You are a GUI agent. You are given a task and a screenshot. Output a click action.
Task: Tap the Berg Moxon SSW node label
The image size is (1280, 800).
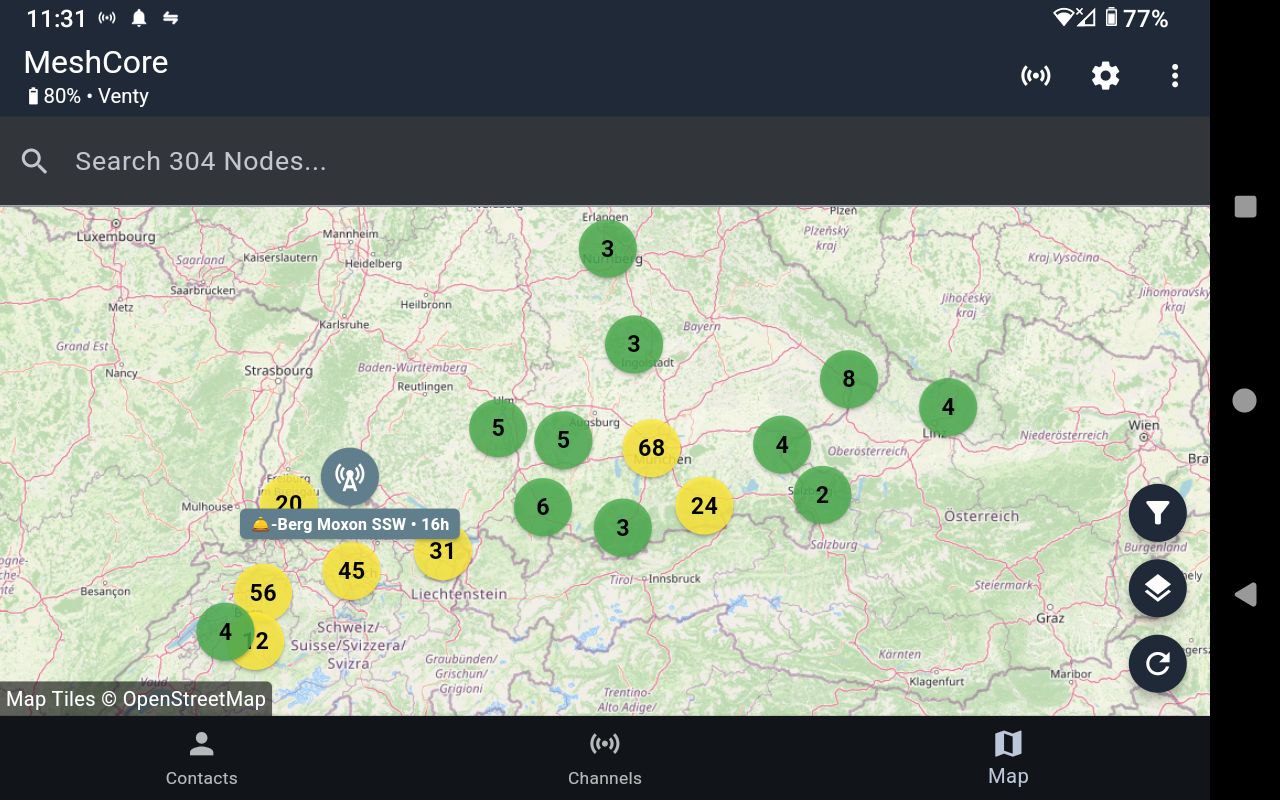pyautogui.click(x=350, y=524)
